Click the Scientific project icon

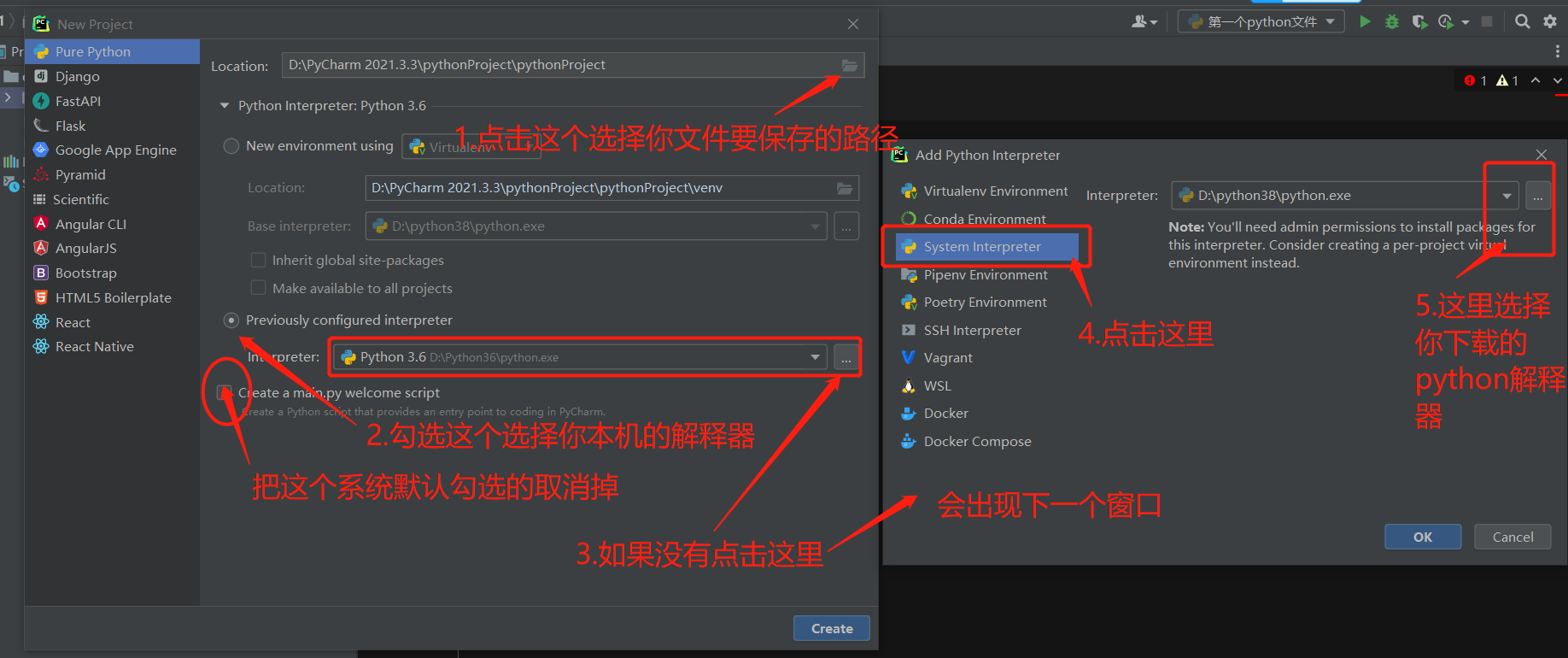[39, 199]
